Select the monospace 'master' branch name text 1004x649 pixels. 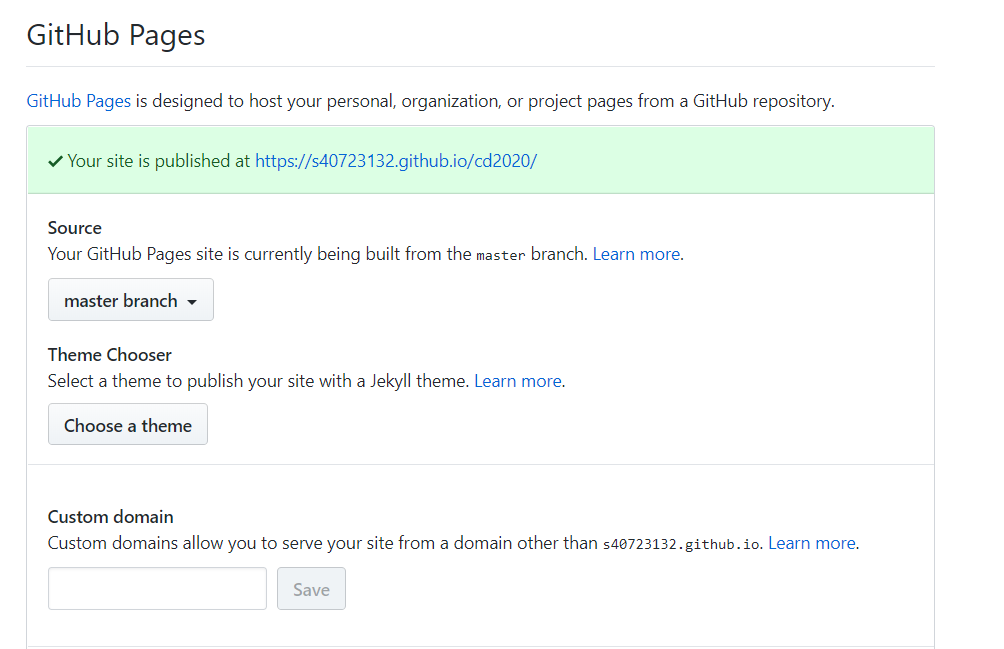coord(501,255)
